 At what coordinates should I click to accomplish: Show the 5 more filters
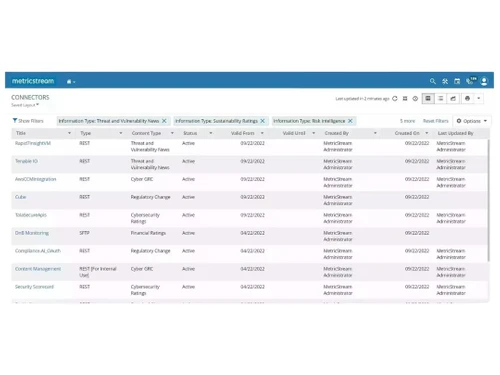tap(407, 121)
